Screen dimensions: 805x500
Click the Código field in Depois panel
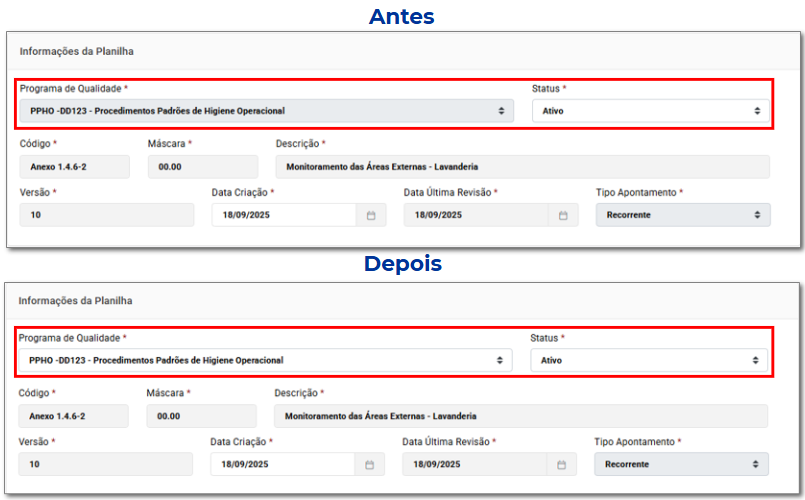coord(74,416)
